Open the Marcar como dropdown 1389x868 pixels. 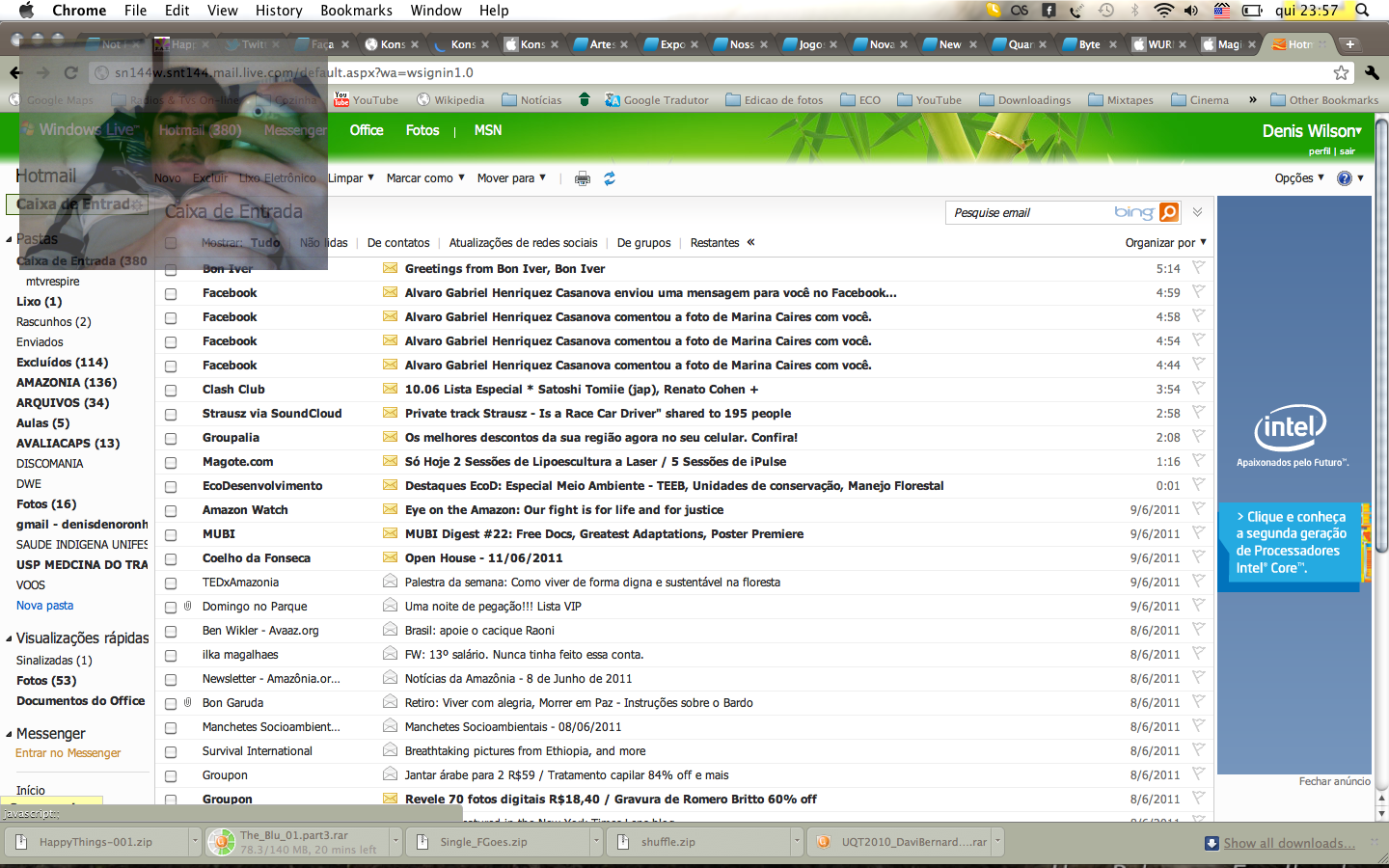425,178
